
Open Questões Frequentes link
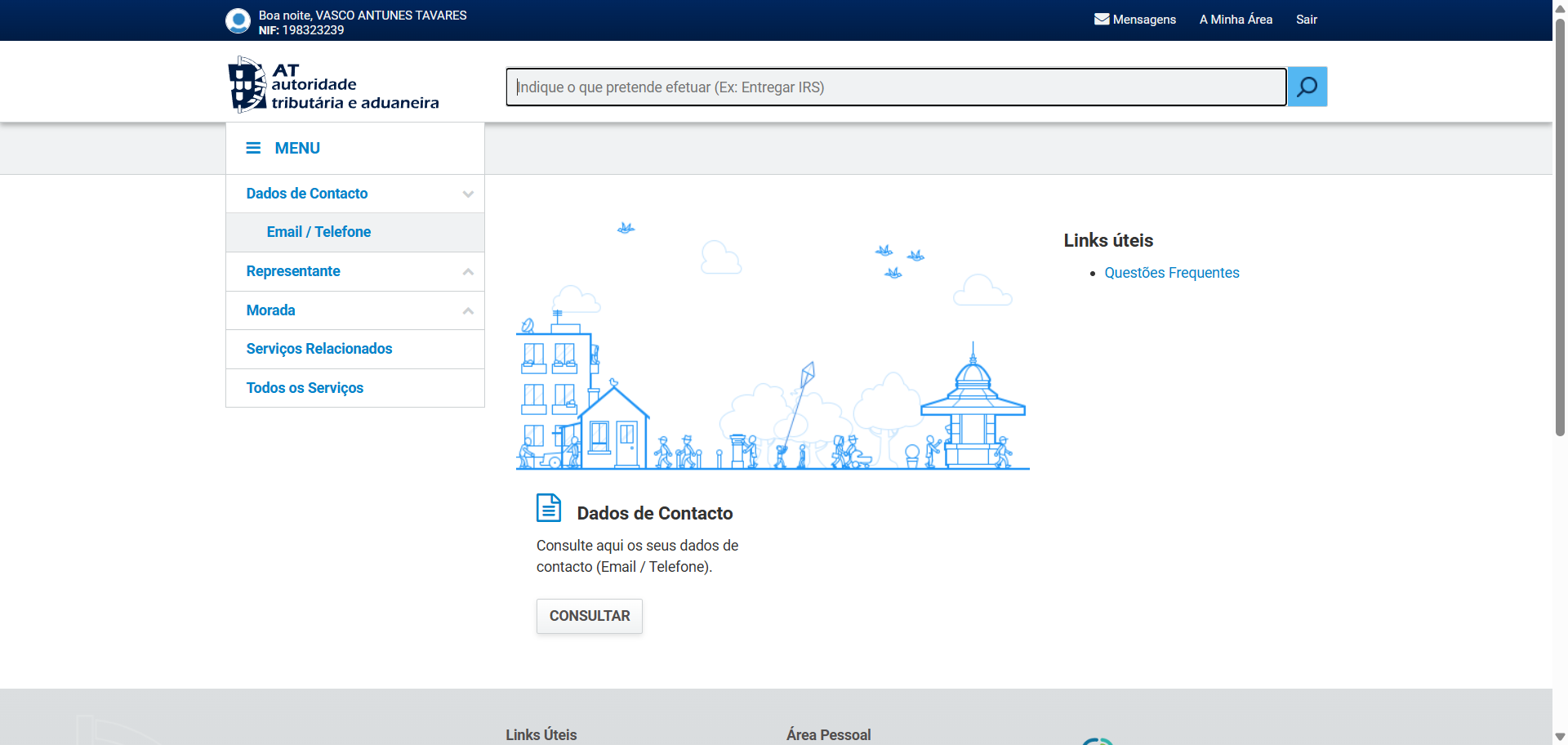(1172, 273)
